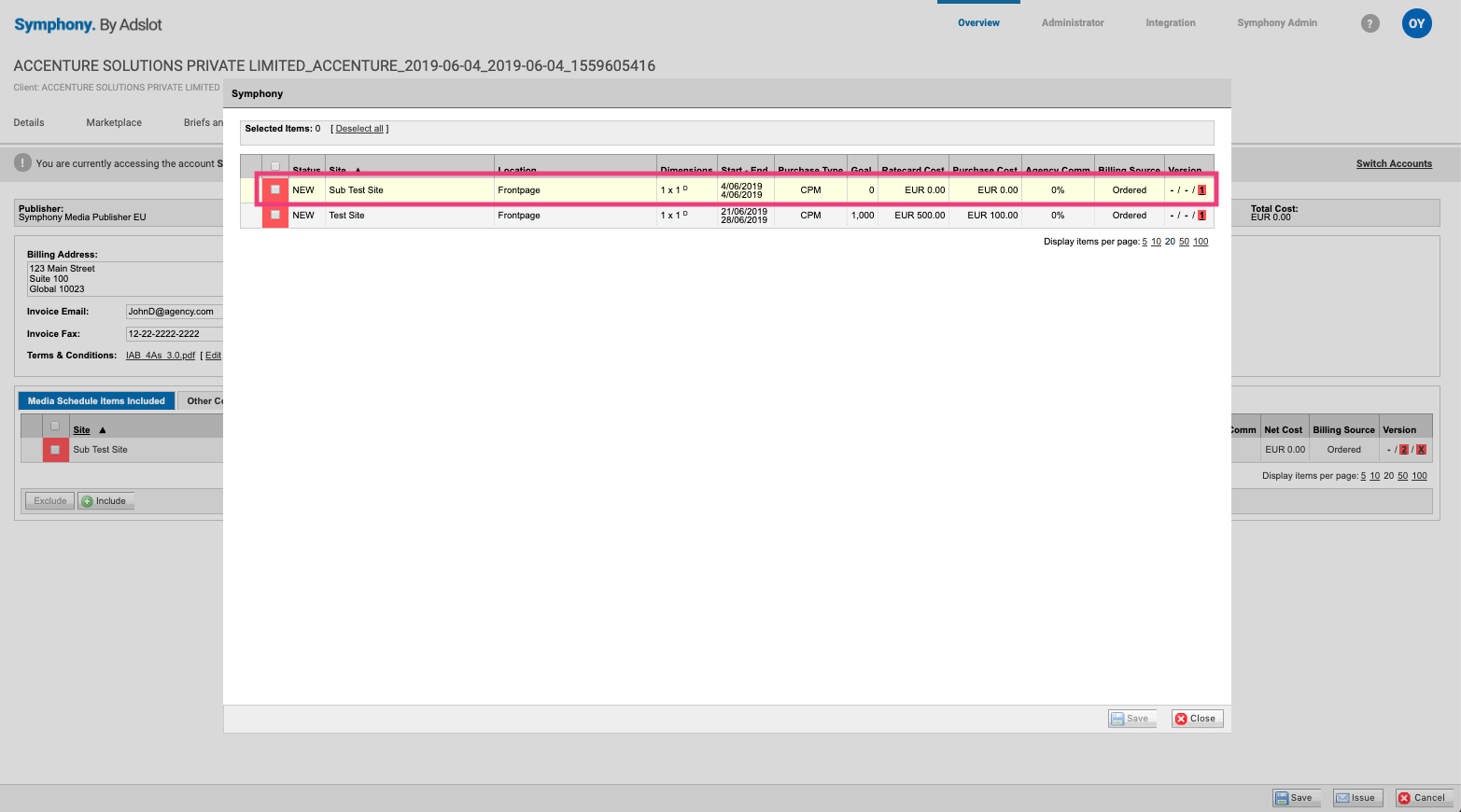This screenshot has height=812, width=1461.
Task: Open IAB_4As_3.0.pdf terms link
Action: [161, 356]
